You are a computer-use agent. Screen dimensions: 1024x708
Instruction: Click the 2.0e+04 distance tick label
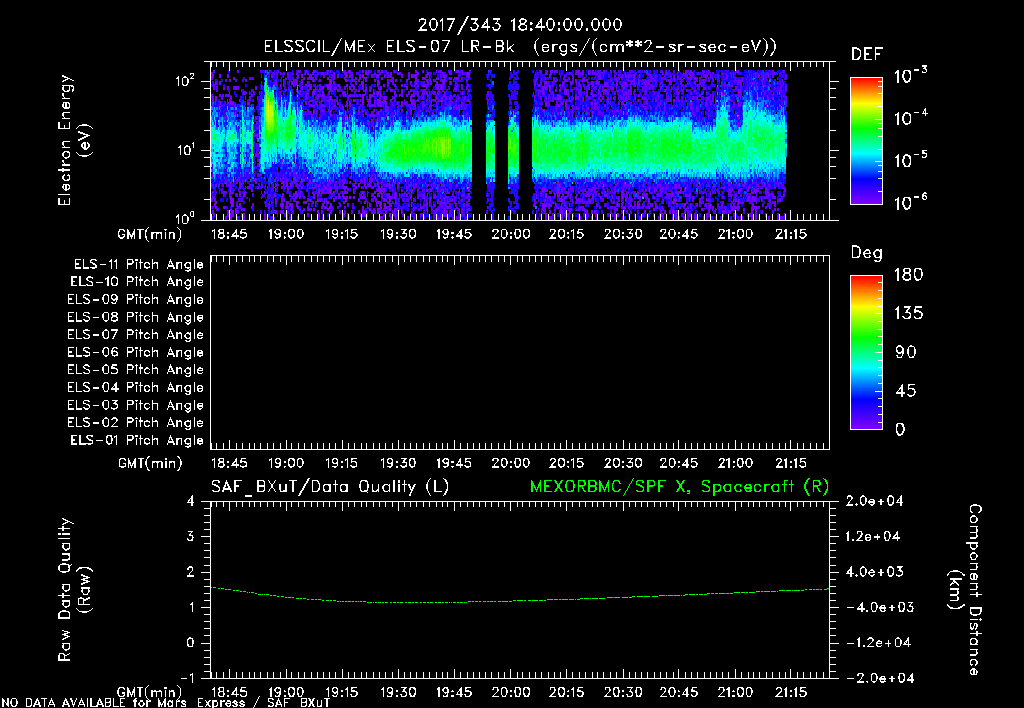click(874, 501)
